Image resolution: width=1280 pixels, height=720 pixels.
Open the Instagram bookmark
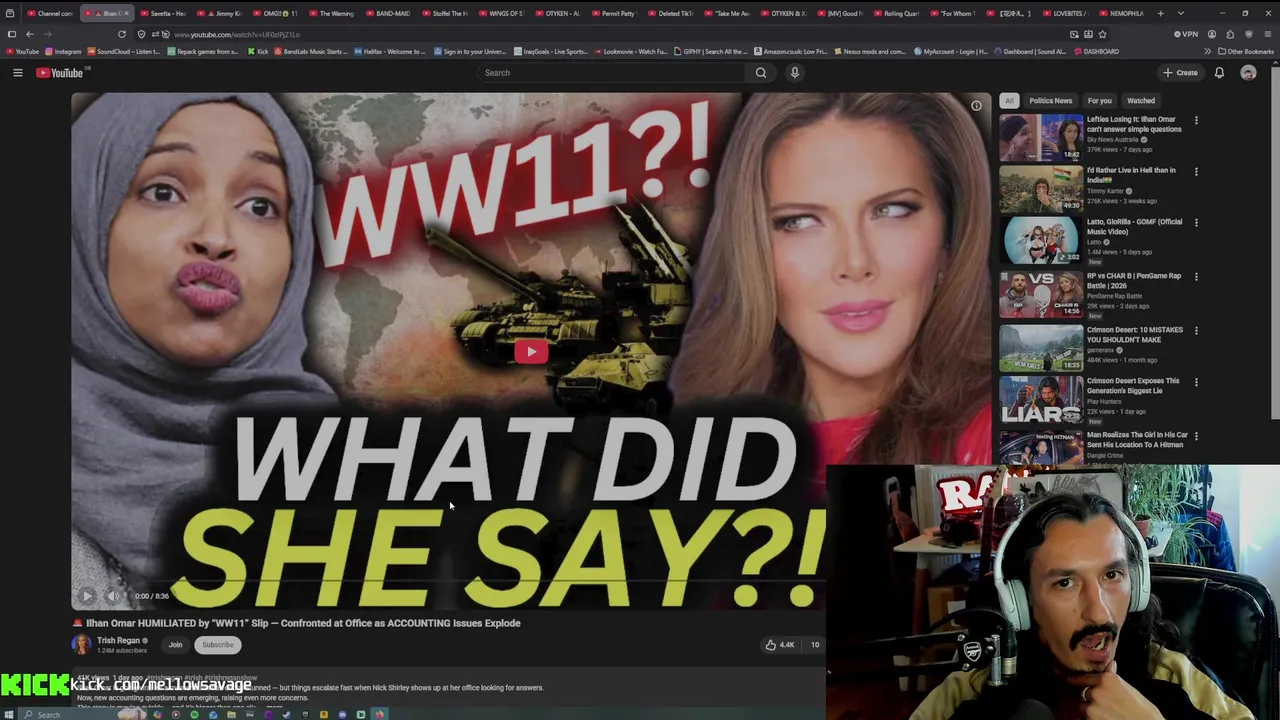(64, 51)
